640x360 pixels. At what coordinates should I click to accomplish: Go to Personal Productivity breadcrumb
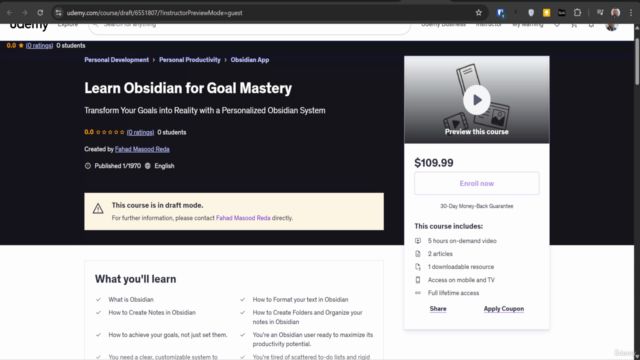[x=189, y=60]
